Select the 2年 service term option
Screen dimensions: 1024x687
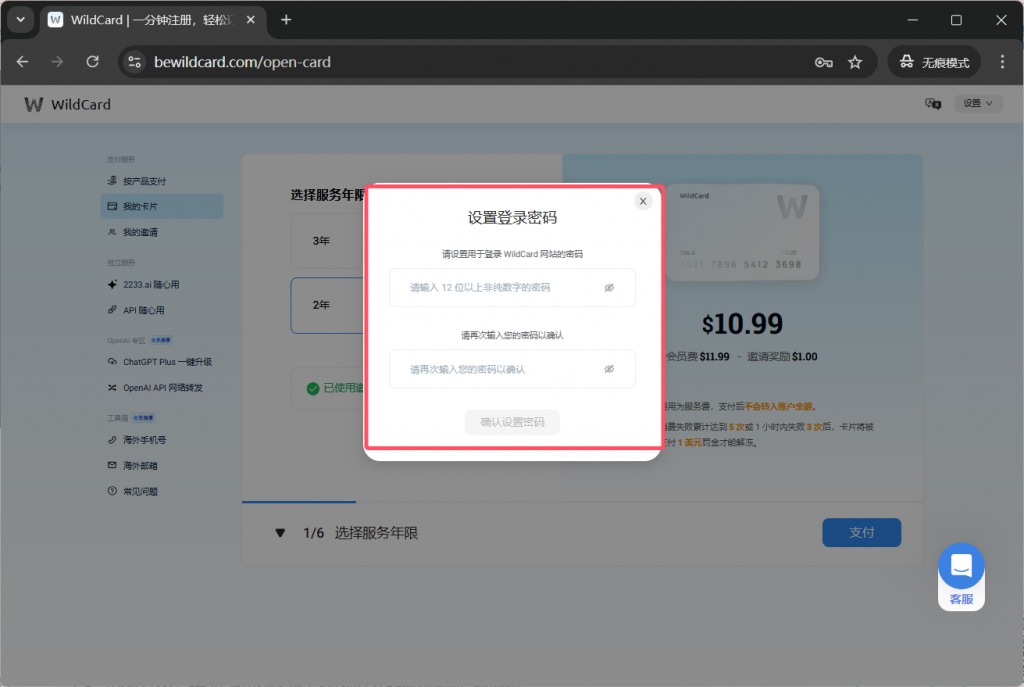tap(327, 305)
